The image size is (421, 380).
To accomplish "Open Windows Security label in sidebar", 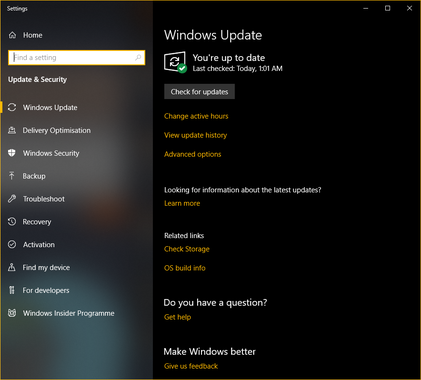I will coord(51,153).
